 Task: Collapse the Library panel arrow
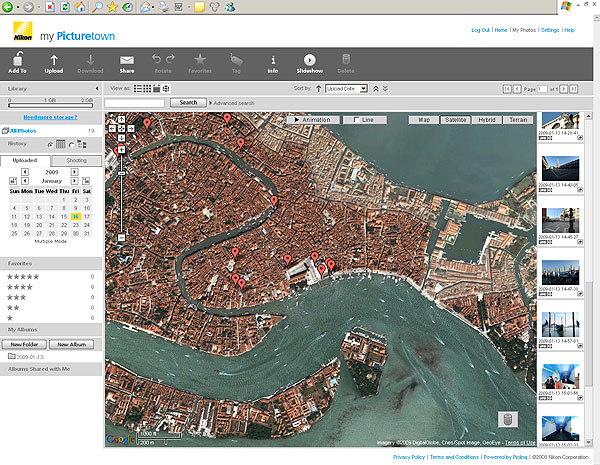[x=97, y=89]
